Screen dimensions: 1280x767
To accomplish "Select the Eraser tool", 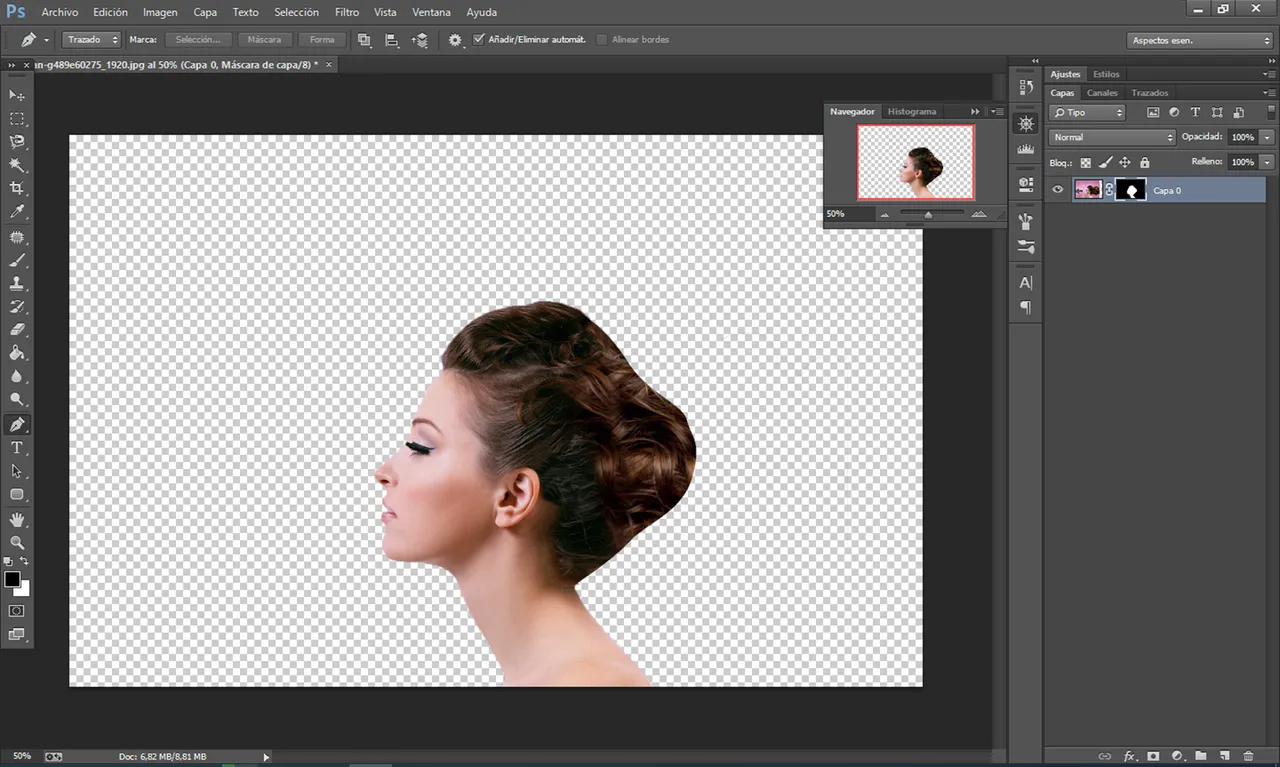I will [17, 329].
